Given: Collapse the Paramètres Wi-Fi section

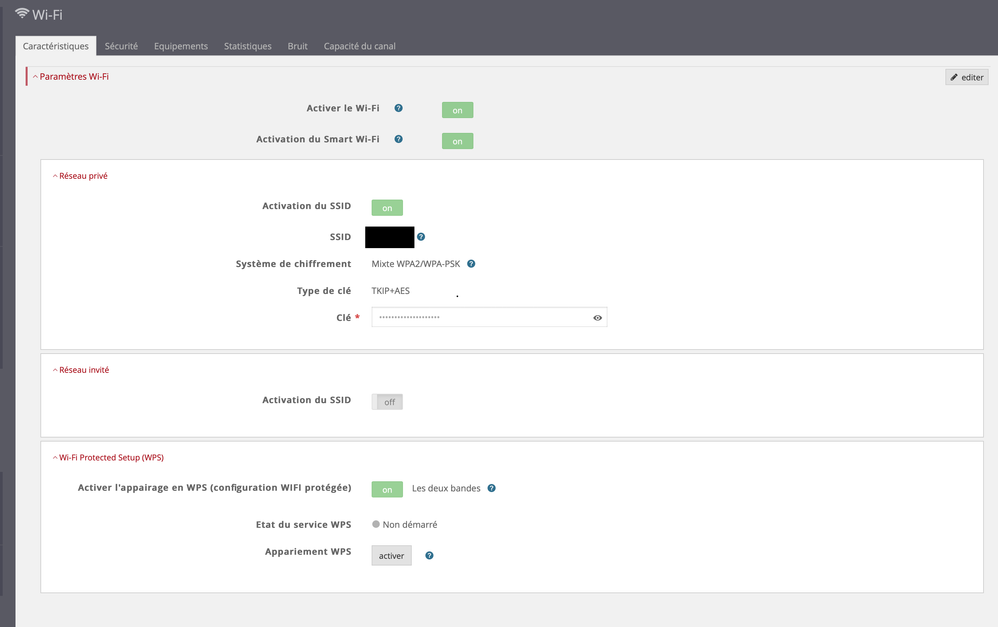Looking at the screenshot, I should click(71, 76).
